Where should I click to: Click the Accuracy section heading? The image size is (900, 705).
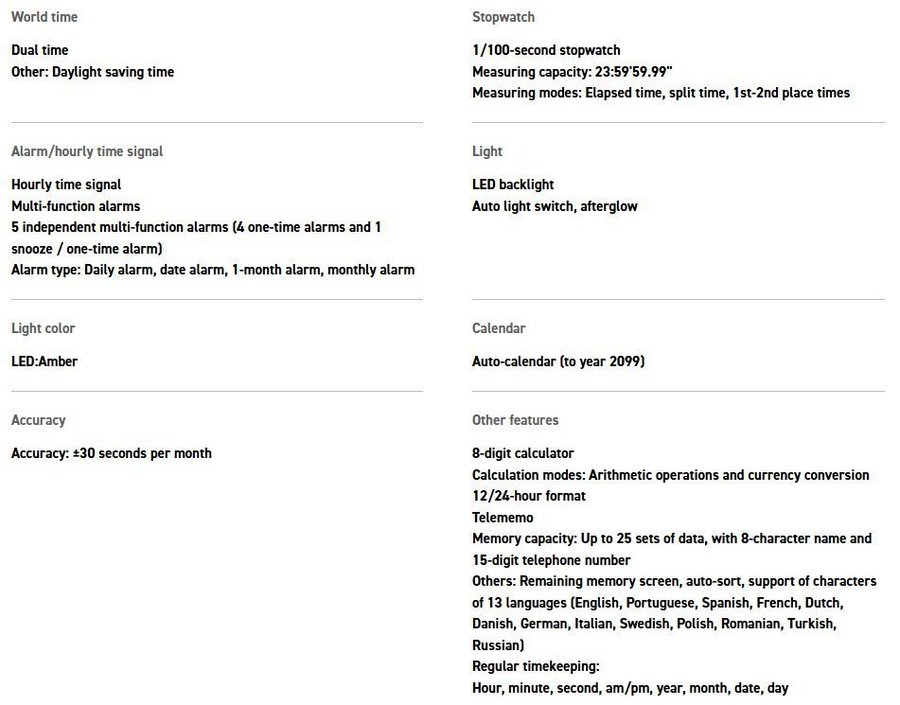click(38, 420)
